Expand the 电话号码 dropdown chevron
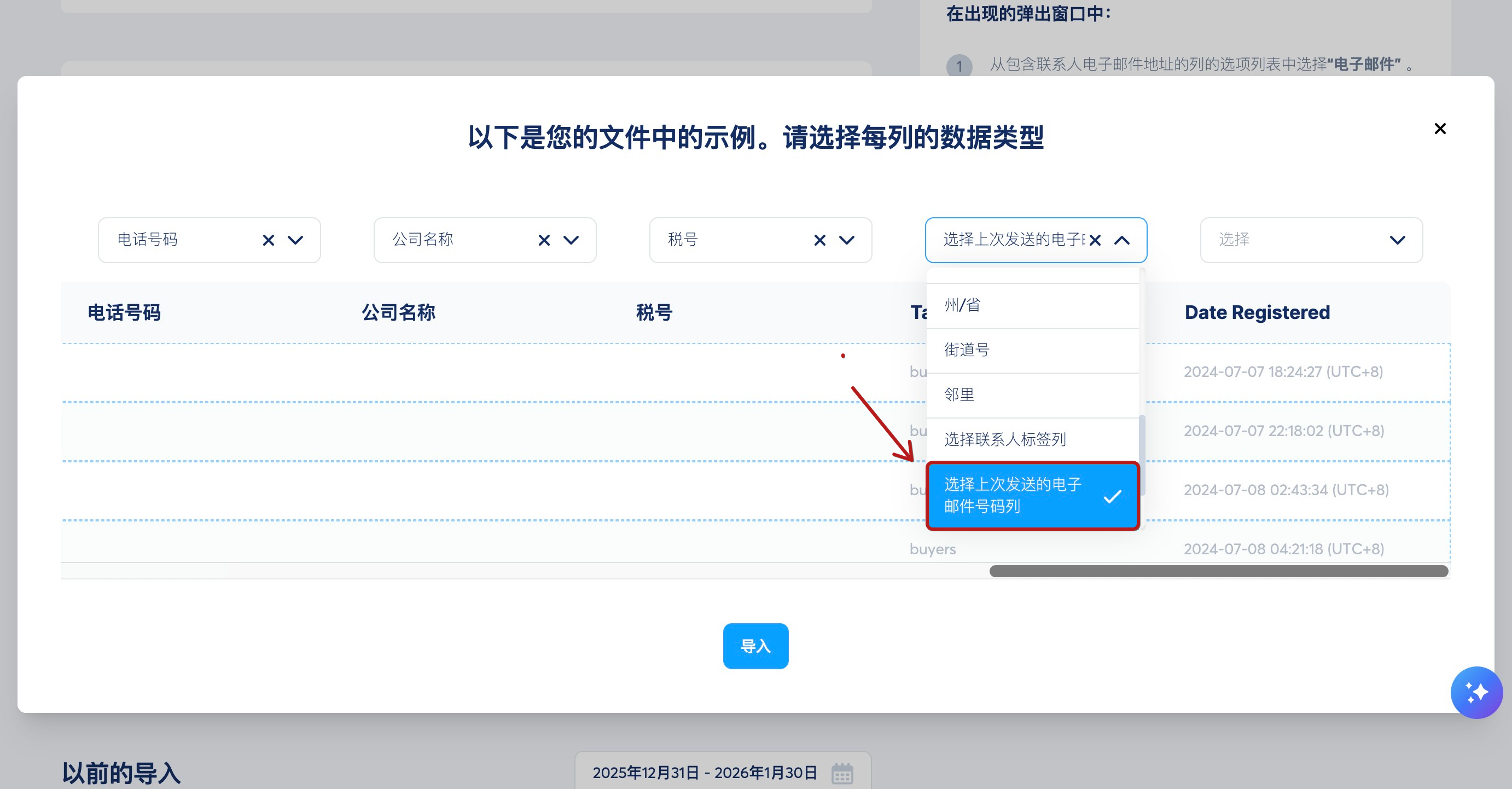This screenshot has height=789, width=1512. tap(295, 240)
